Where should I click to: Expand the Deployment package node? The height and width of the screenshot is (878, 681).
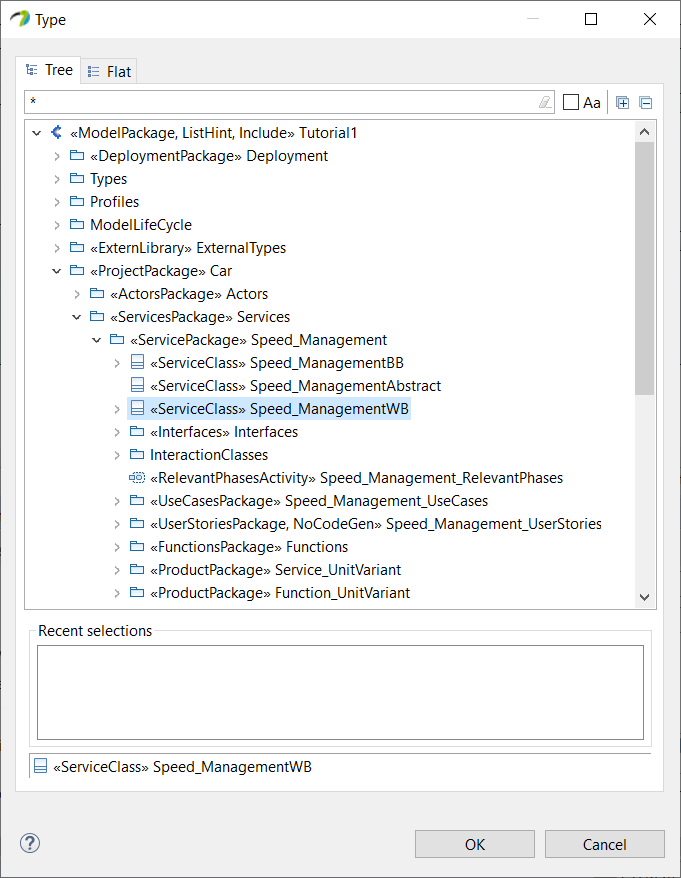coord(57,156)
